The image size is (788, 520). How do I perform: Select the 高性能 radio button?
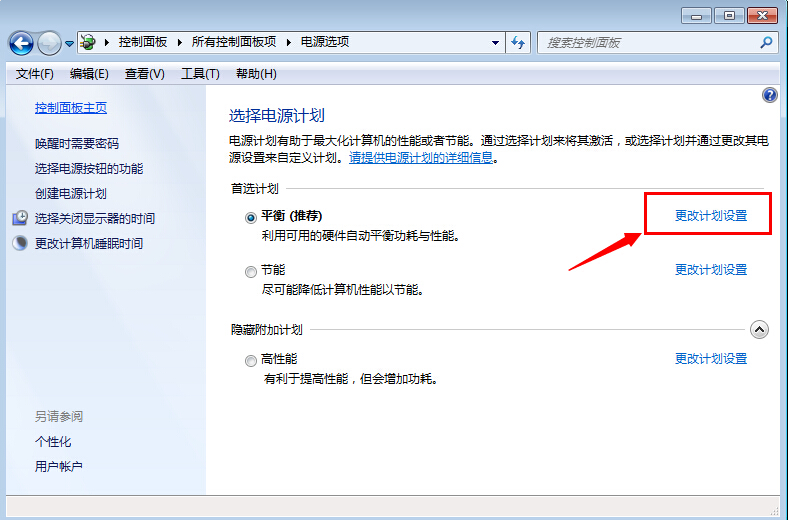(x=251, y=361)
